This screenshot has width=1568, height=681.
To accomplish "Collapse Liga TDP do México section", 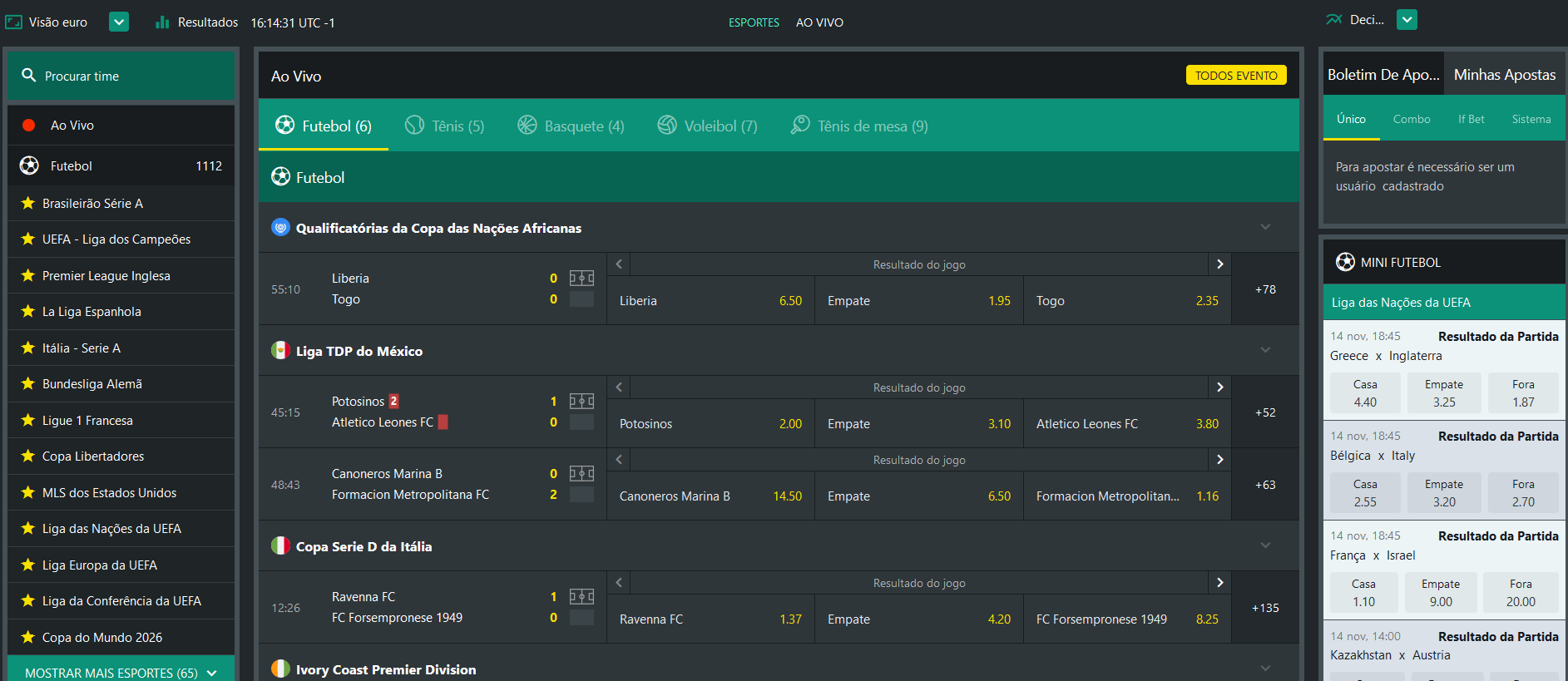I will [1265, 350].
